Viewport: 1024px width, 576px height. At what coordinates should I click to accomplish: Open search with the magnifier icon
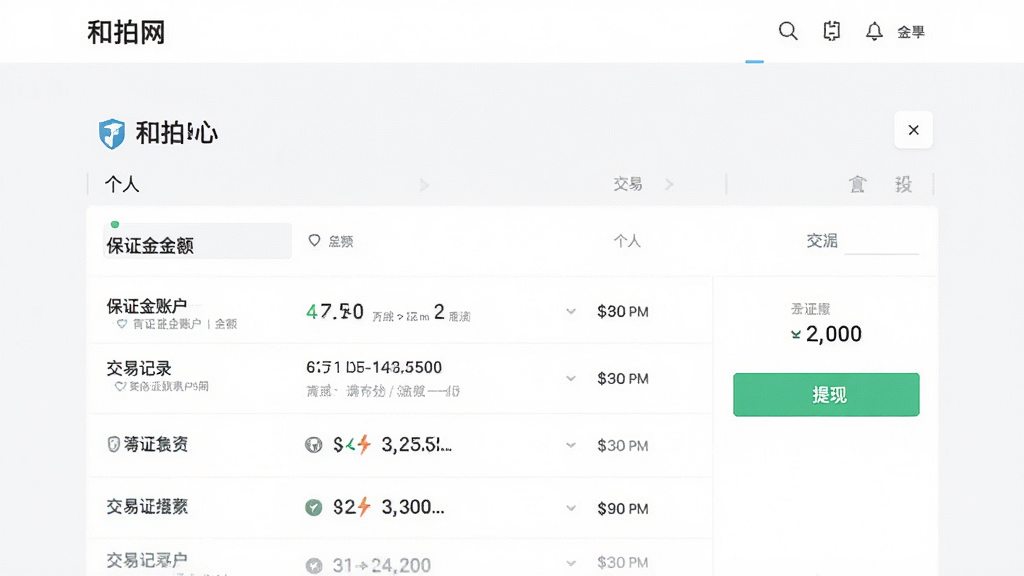788,31
